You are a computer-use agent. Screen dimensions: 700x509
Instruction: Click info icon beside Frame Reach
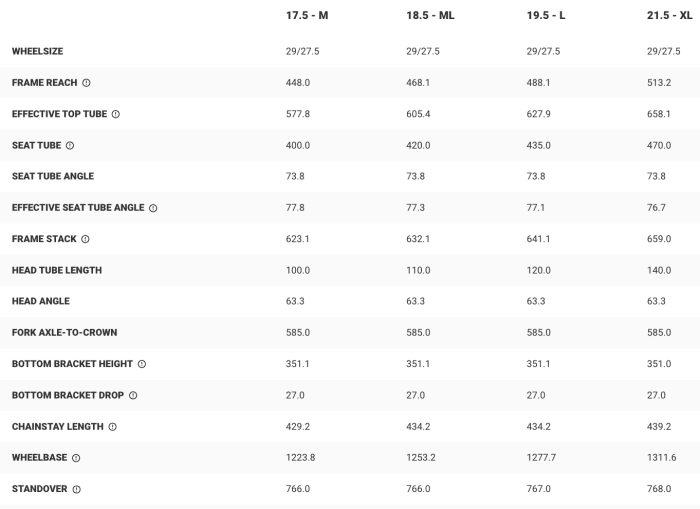coord(86,83)
